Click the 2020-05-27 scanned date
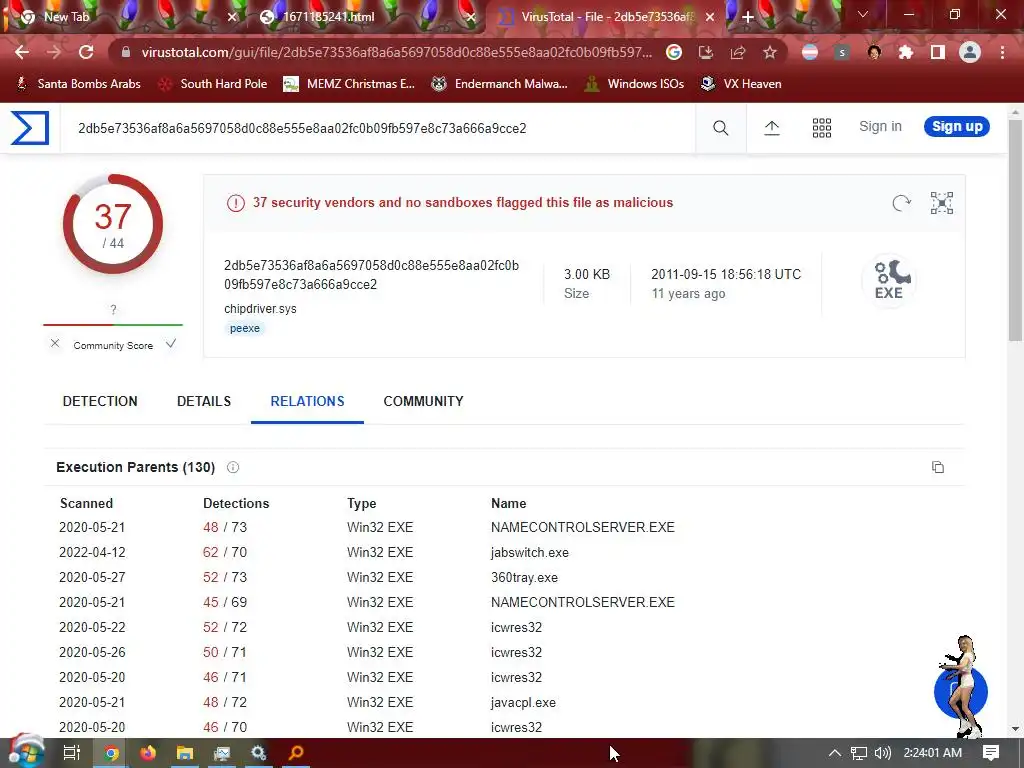Viewport: 1024px width, 768px height. coord(92,577)
